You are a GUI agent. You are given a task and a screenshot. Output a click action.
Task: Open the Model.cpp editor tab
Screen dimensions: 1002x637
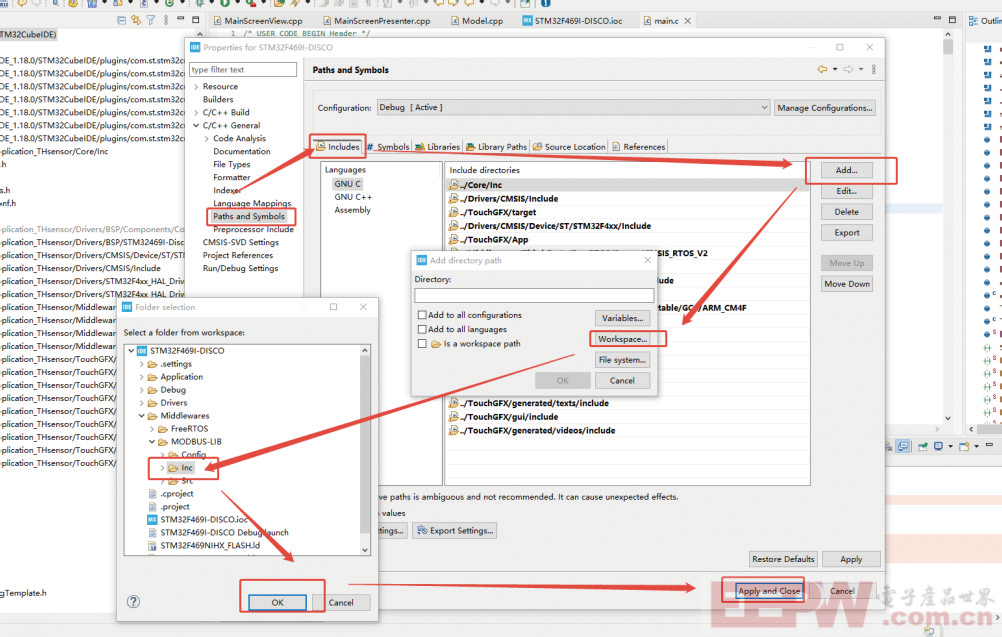[x=477, y=21]
